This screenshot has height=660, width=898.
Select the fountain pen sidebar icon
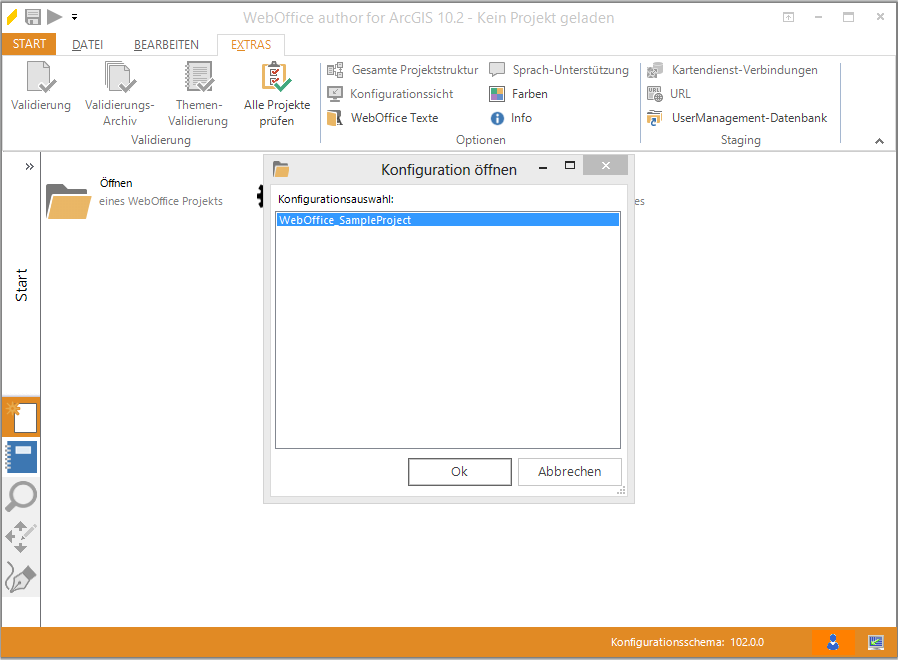(21, 577)
